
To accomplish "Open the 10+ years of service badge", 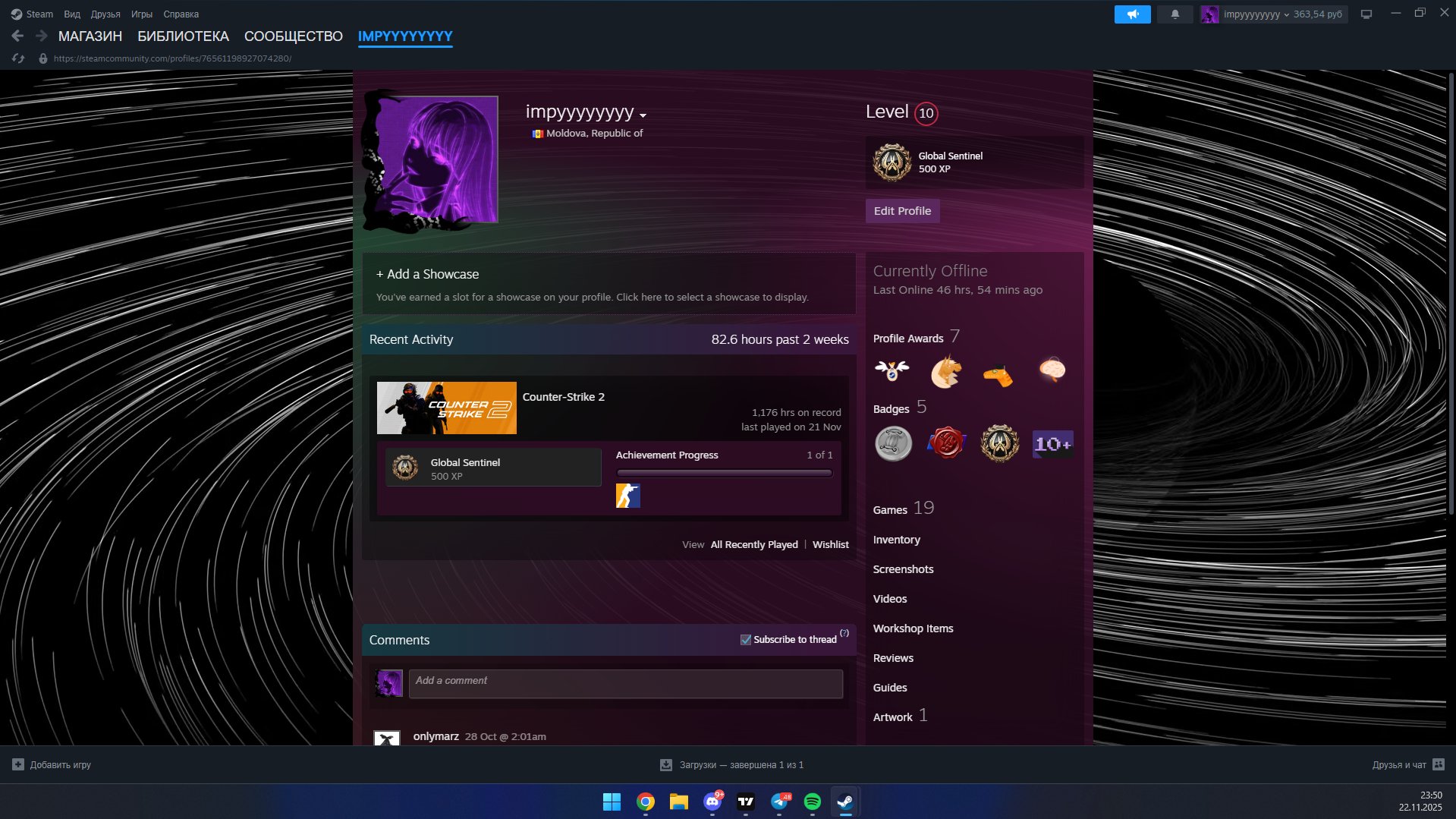I will [x=1052, y=444].
